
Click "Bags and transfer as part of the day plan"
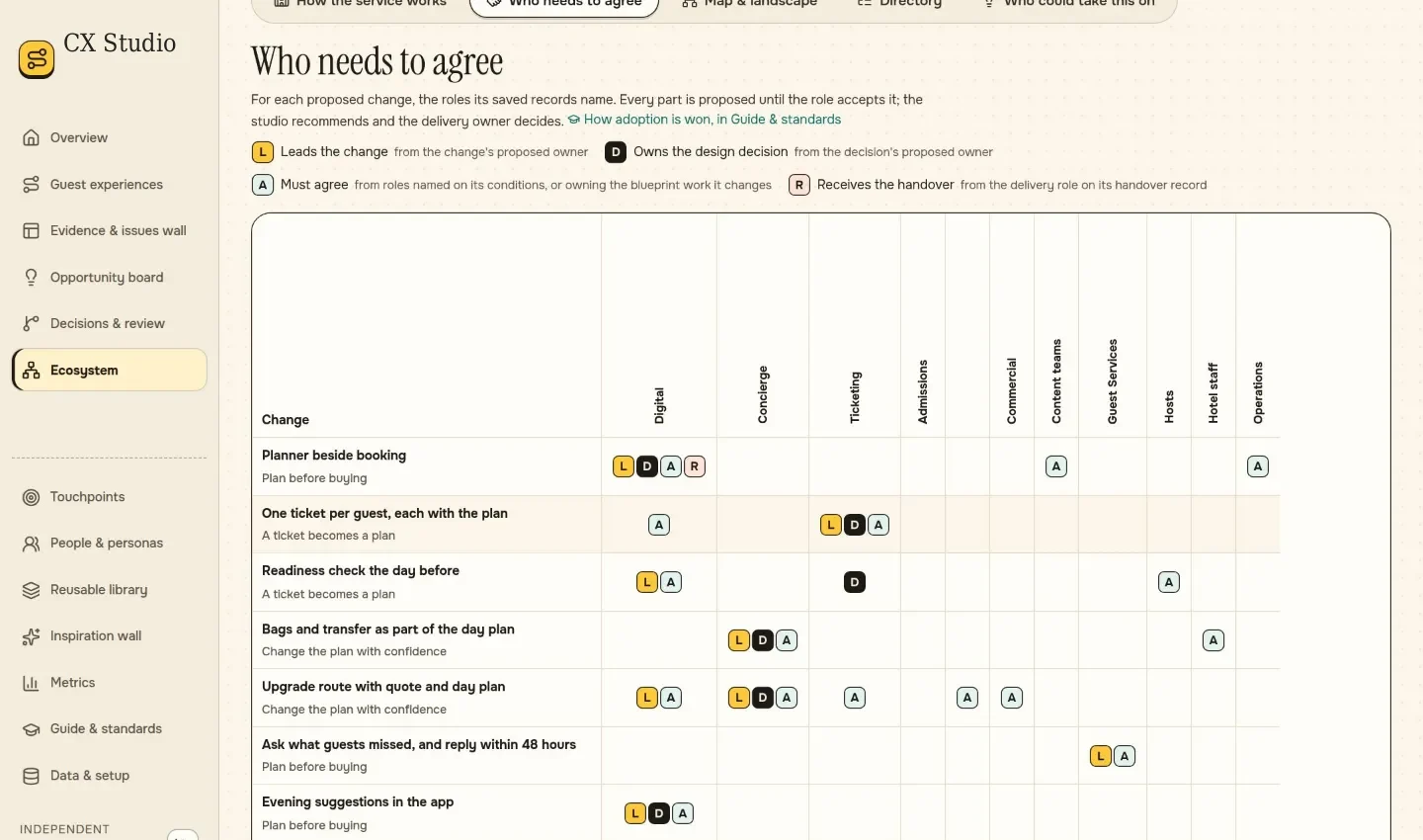click(388, 630)
